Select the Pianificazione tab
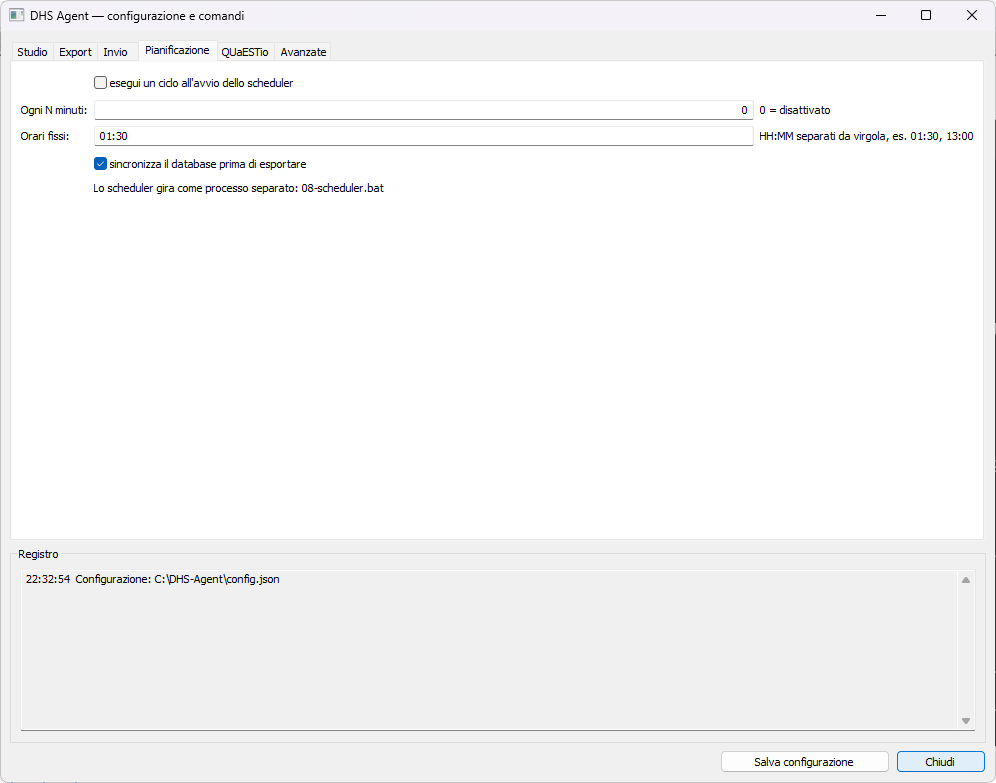This screenshot has height=783, width=996. [x=177, y=50]
